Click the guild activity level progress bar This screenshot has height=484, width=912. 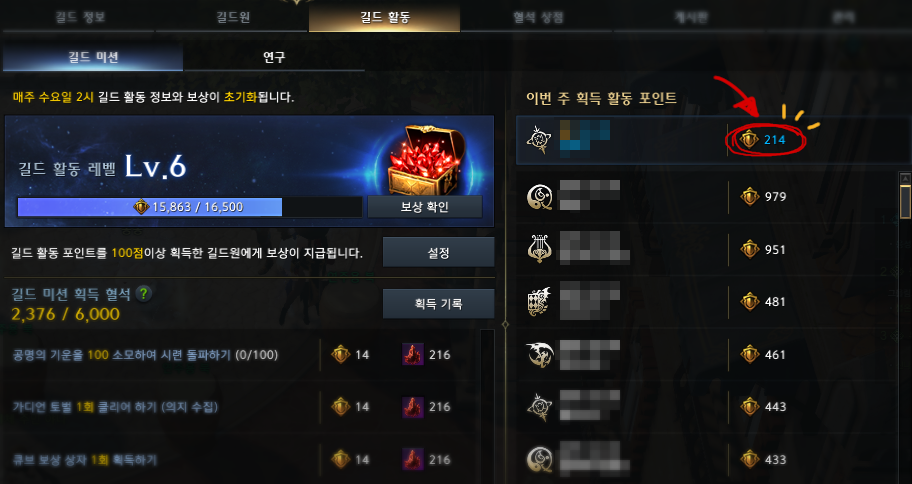click(190, 207)
